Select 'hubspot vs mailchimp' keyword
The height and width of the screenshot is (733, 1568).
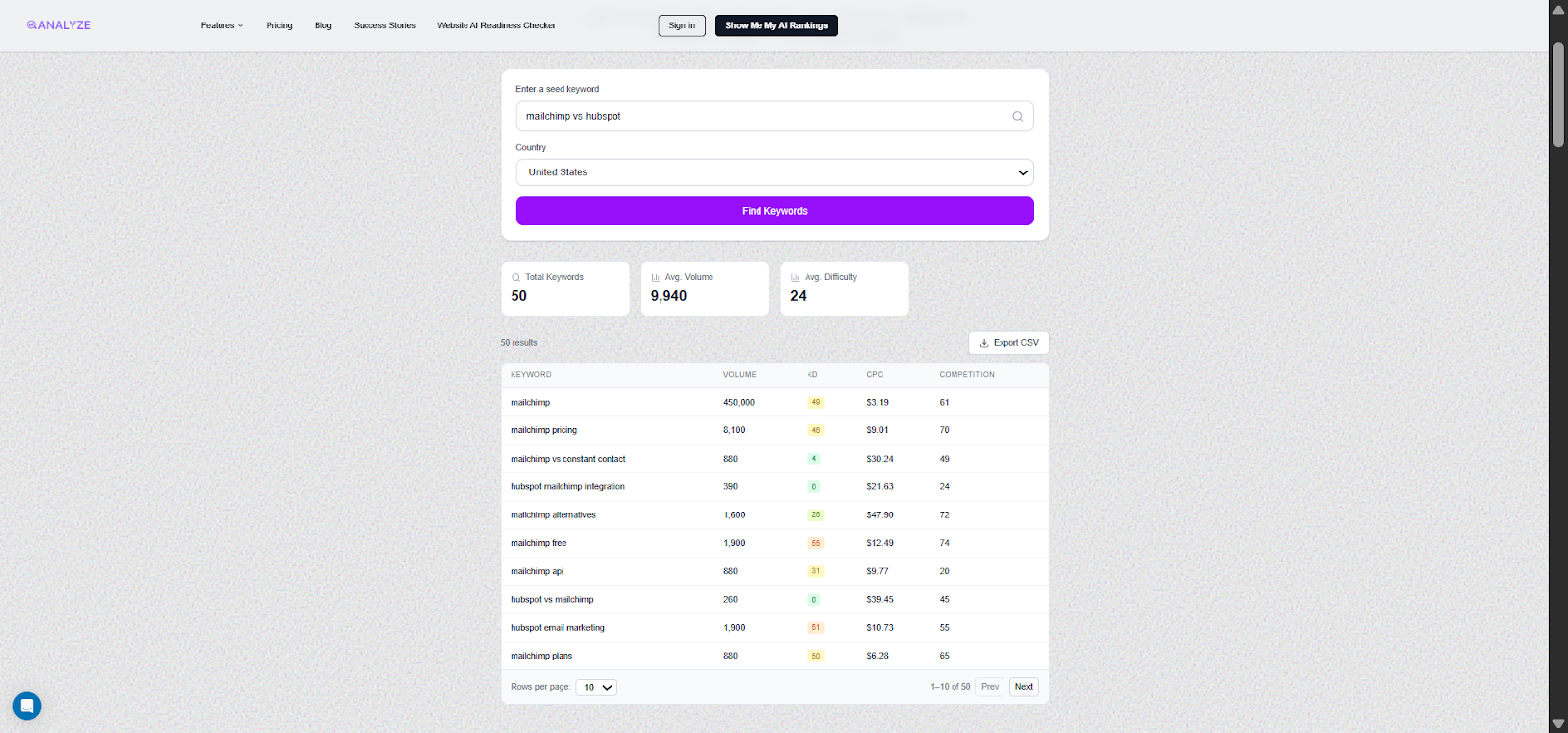[x=552, y=599]
